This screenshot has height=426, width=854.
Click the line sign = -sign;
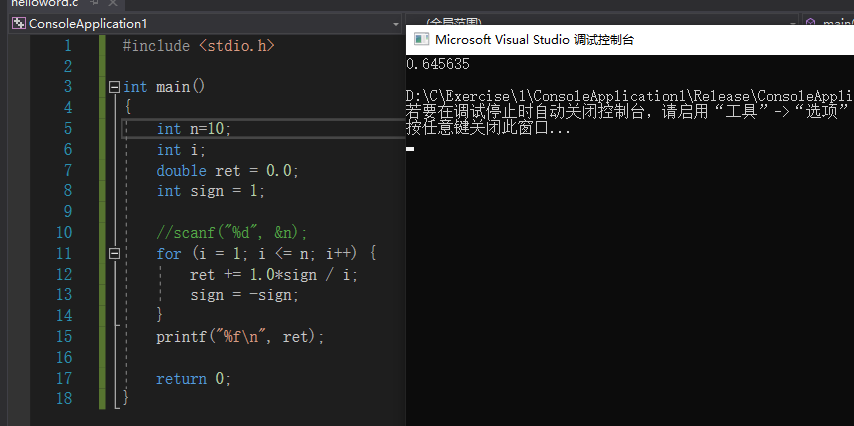[x=245, y=295]
